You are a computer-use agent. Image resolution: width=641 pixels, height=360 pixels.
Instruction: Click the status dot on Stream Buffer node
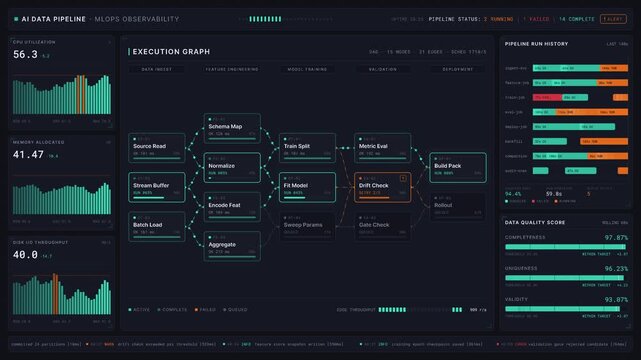click(135, 178)
